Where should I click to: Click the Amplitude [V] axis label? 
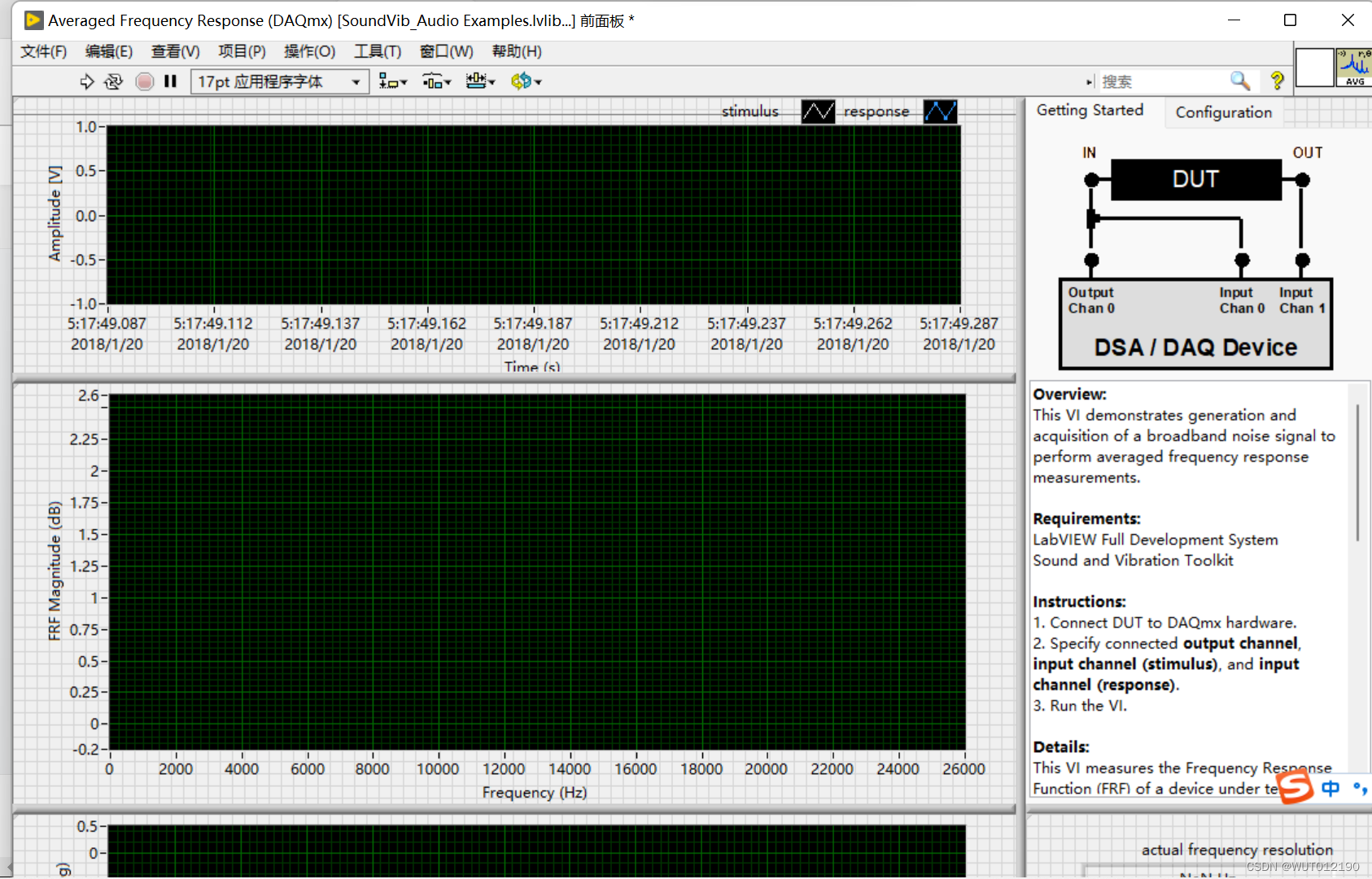pyautogui.click(x=55, y=214)
